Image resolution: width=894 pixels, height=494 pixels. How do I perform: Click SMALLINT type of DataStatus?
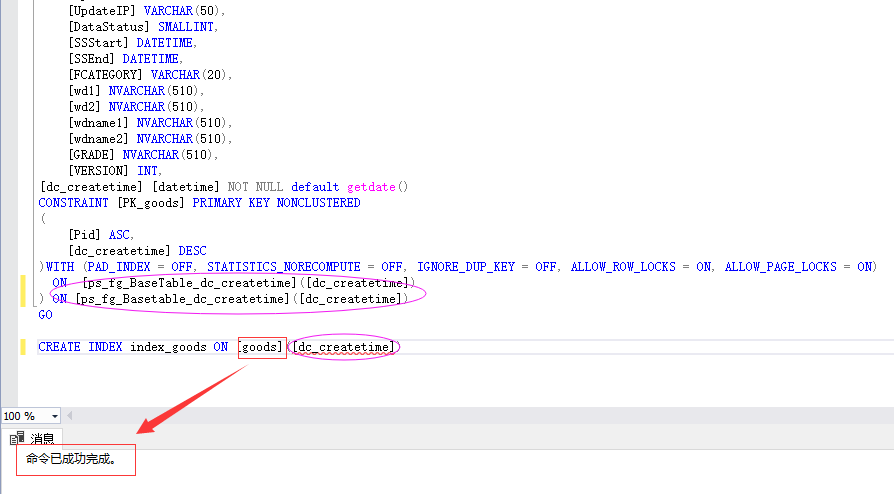pos(186,27)
